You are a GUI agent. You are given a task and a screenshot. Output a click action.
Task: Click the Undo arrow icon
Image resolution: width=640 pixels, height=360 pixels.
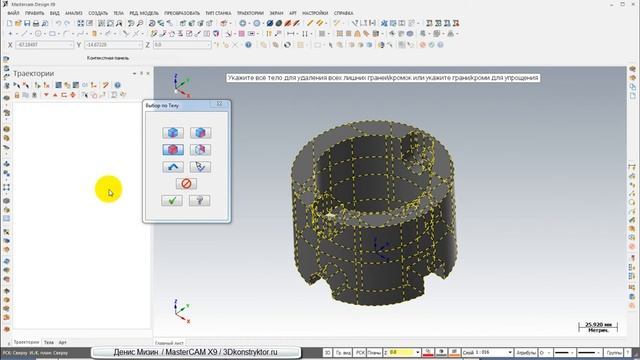click(x=58, y=24)
